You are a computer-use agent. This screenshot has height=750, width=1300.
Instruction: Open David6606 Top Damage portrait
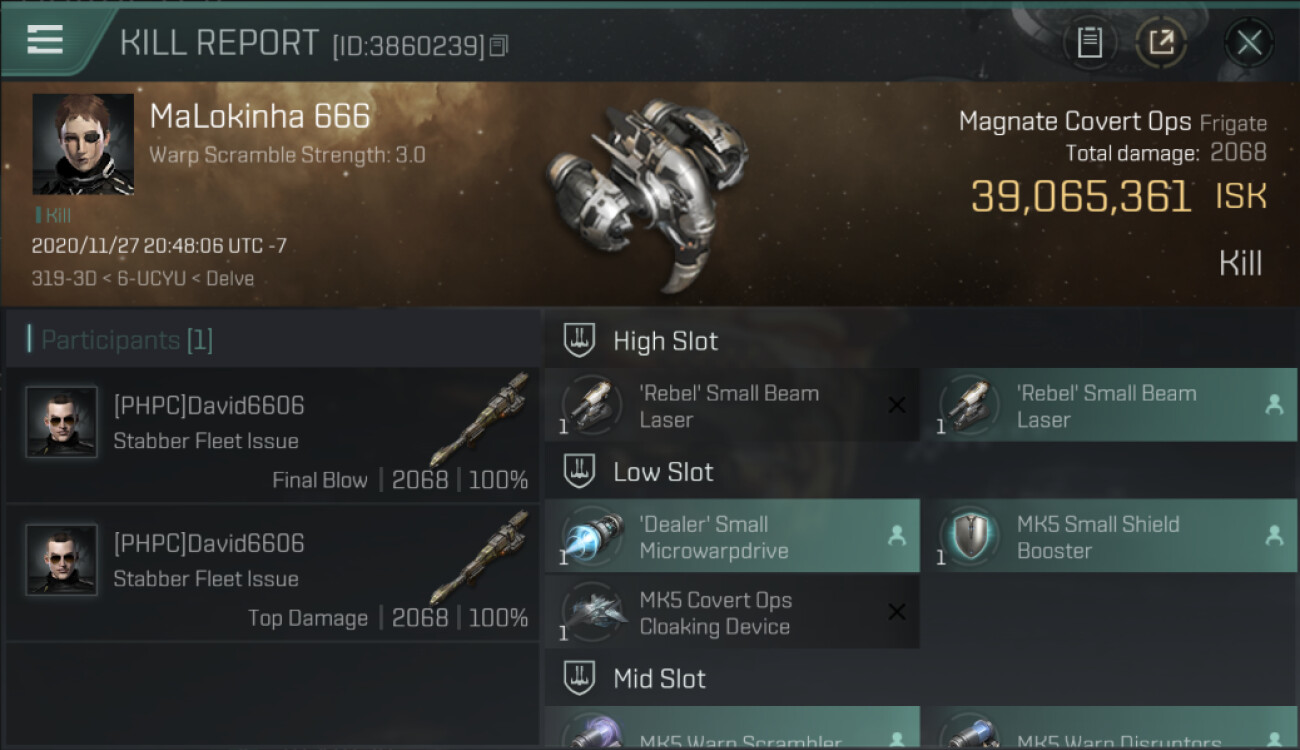(x=62, y=560)
